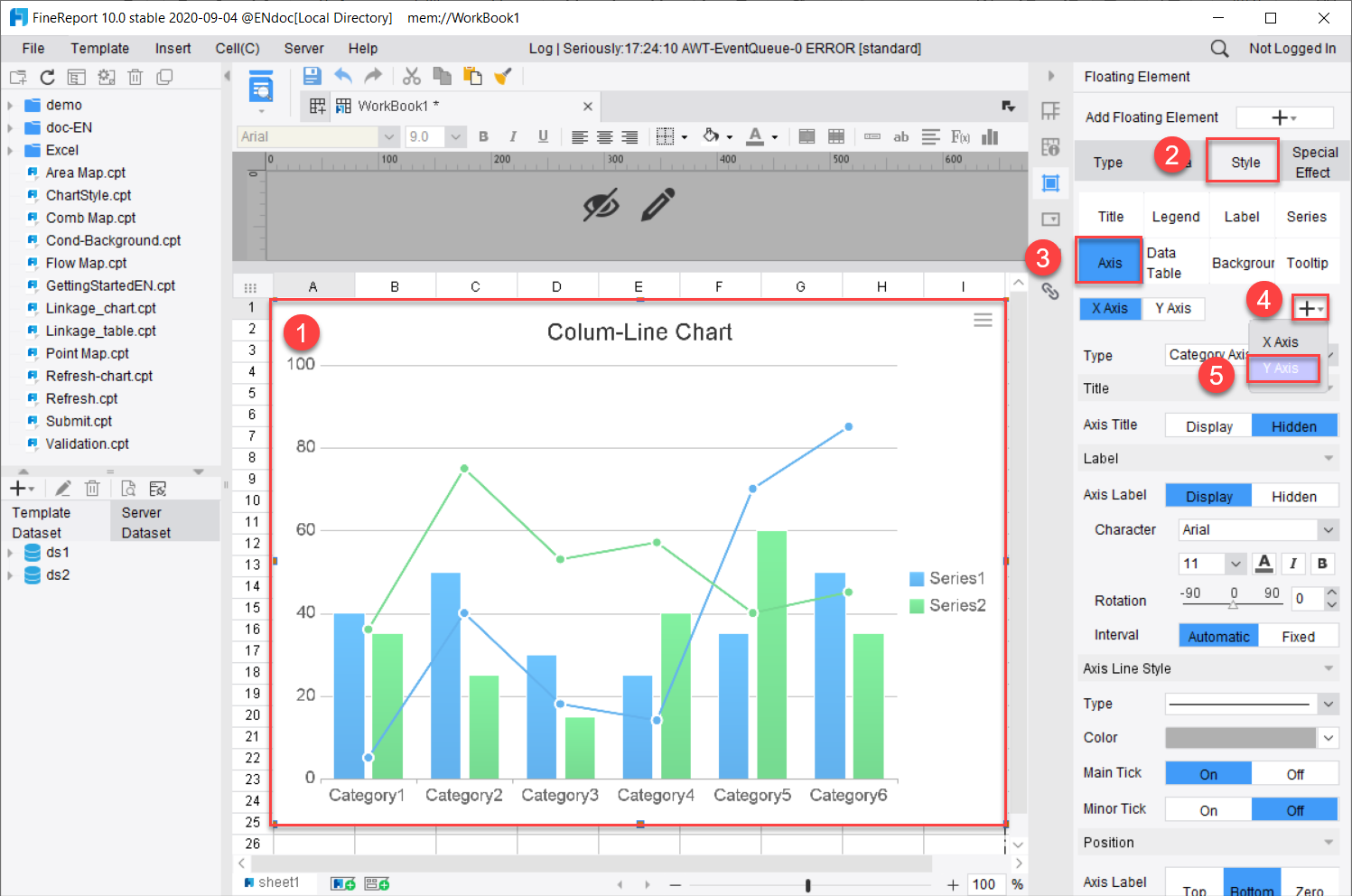The image size is (1352, 896).
Task: Select the Insert Formula F(x) icon
Action: pos(958,136)
